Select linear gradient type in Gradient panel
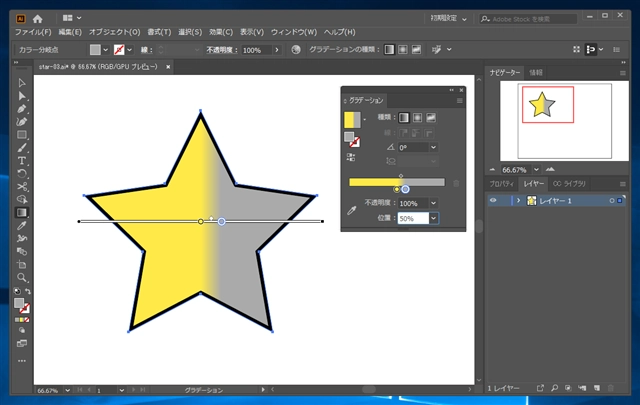Image resolution: width=640 pixels, height=405 pixels. click(404, 118)
